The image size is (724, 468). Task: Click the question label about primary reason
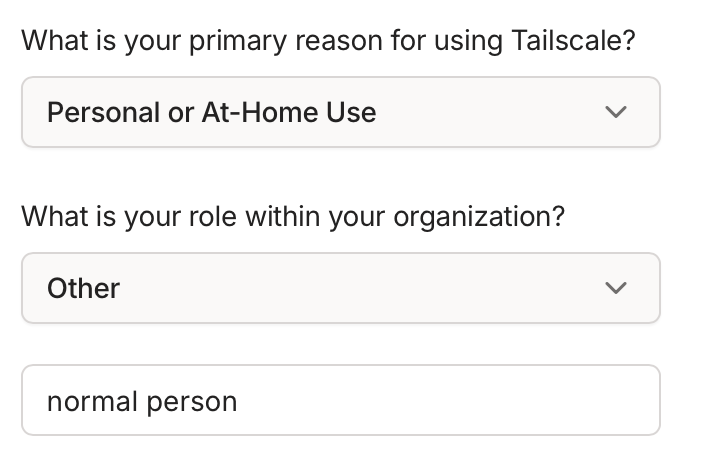coord(328,42)
